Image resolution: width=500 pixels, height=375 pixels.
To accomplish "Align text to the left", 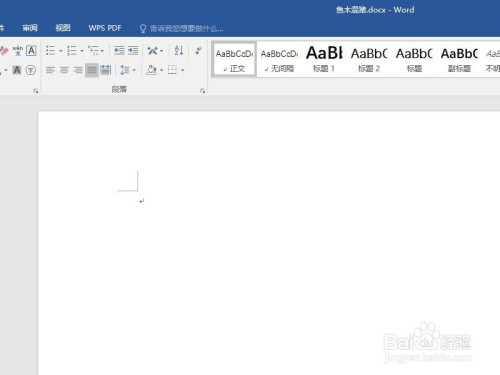I will click(x=50, y=70).
